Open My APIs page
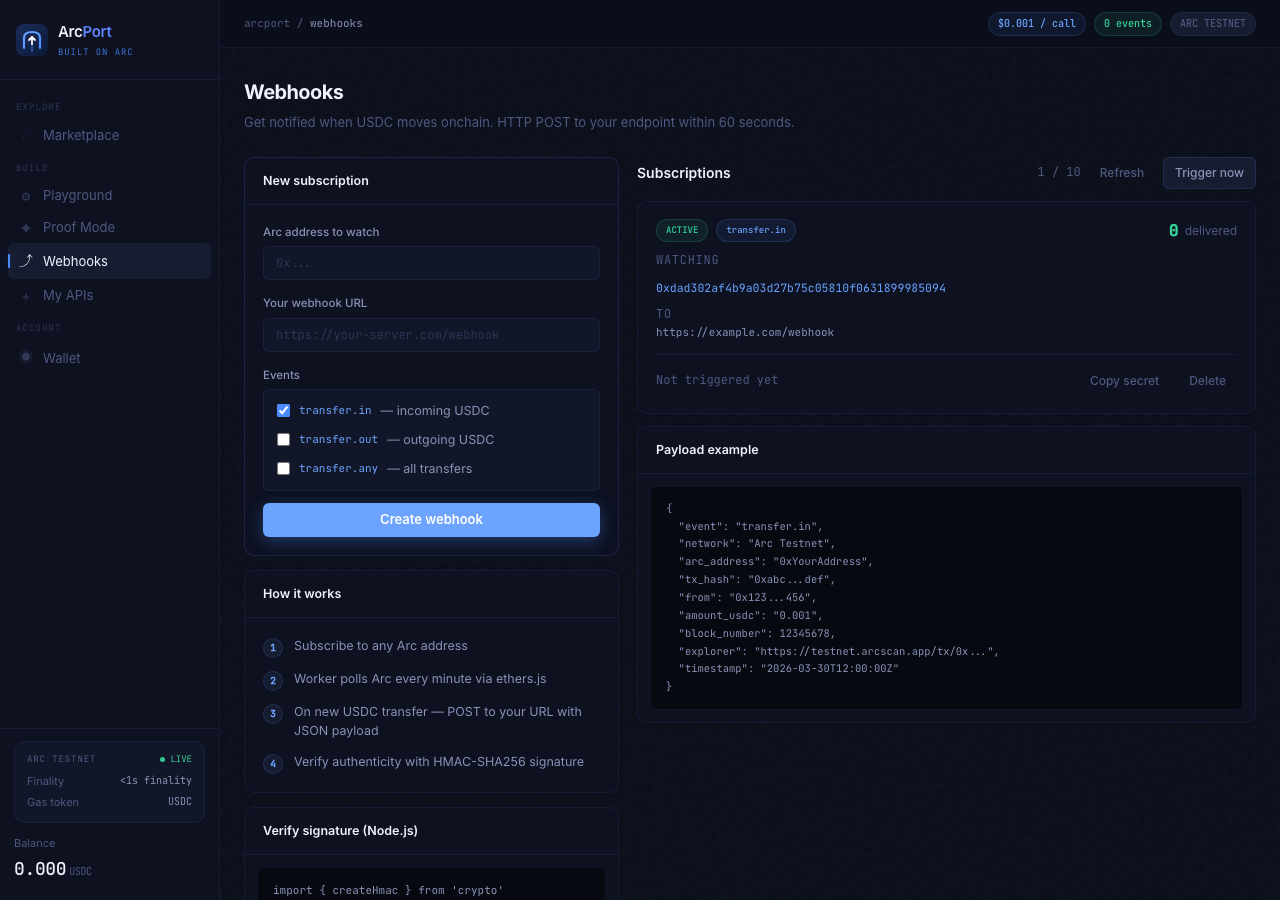 109,295
